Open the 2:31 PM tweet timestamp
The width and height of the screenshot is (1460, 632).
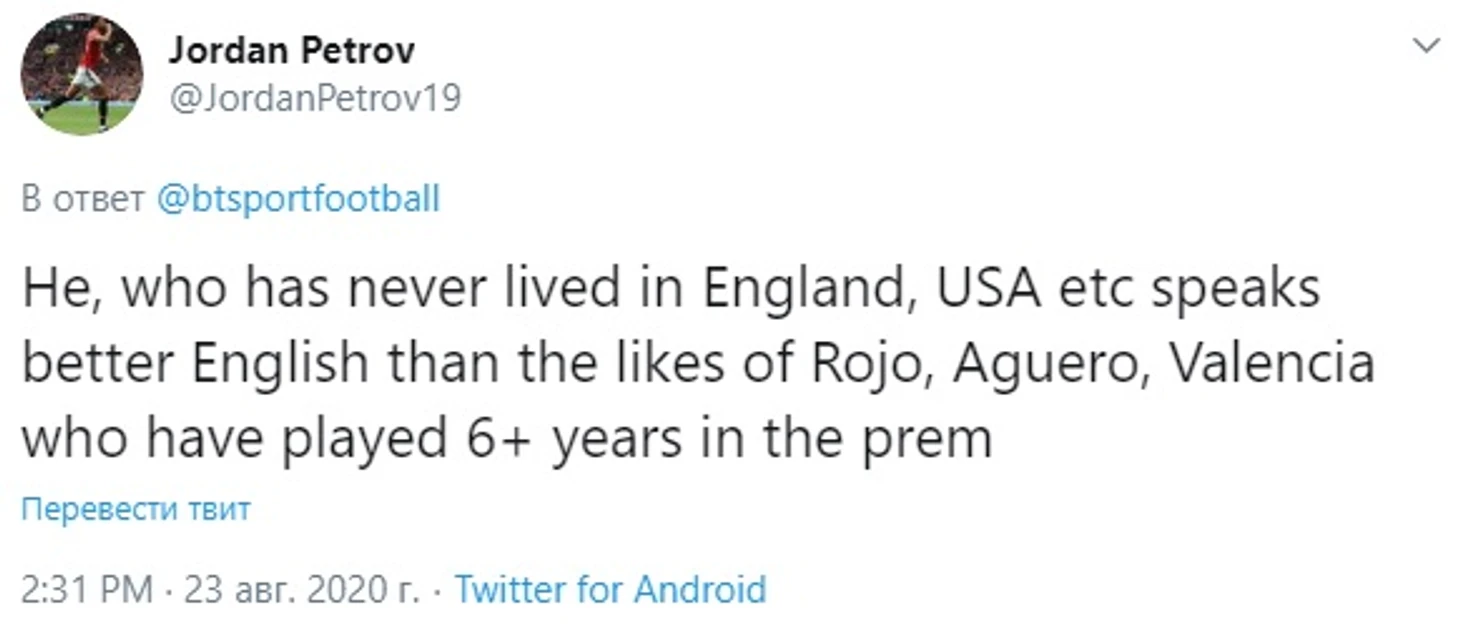tap(86, 589)
